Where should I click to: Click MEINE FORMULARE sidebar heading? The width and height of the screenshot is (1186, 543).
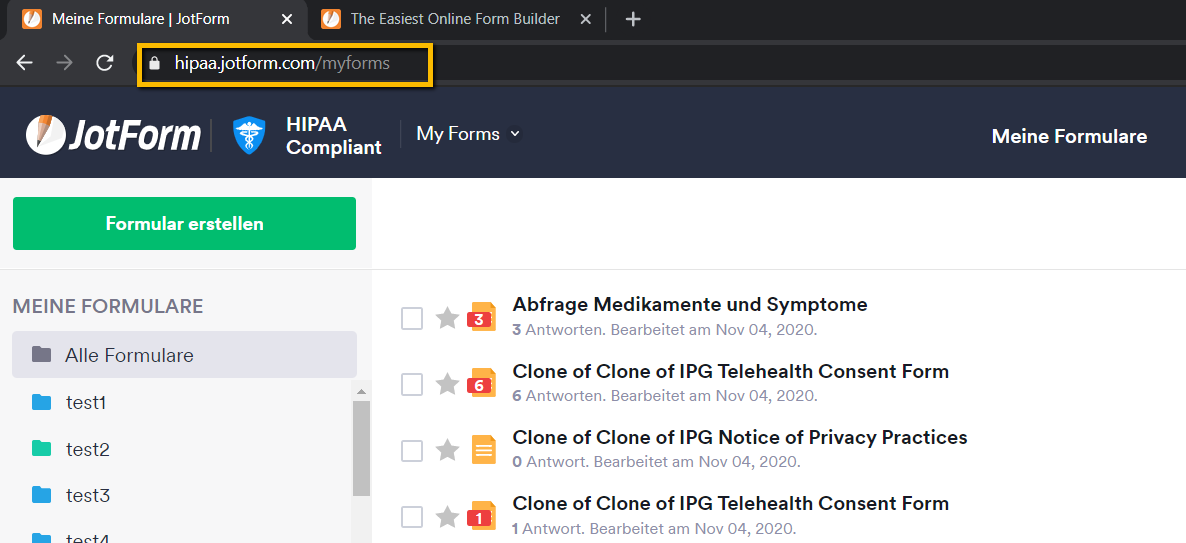click(x=108, y=306)
